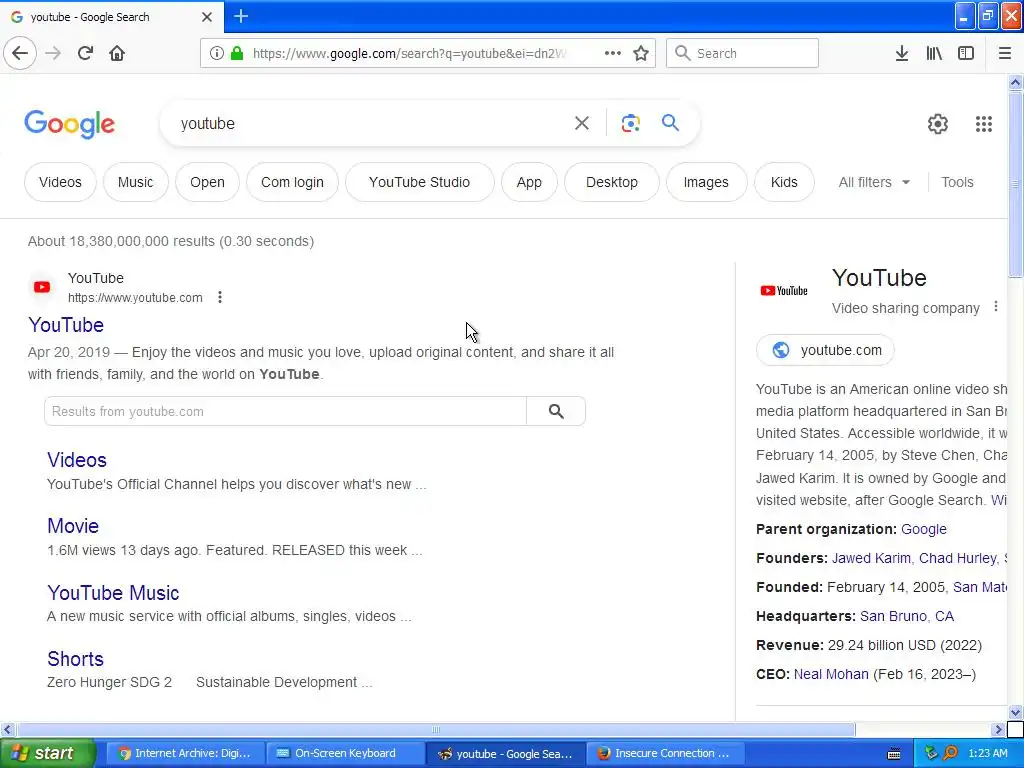Select the Videos filter chip
Image resolution: width=1024 pixels, height=768 pixels.
pyautogui.click(x=60, y=182)
